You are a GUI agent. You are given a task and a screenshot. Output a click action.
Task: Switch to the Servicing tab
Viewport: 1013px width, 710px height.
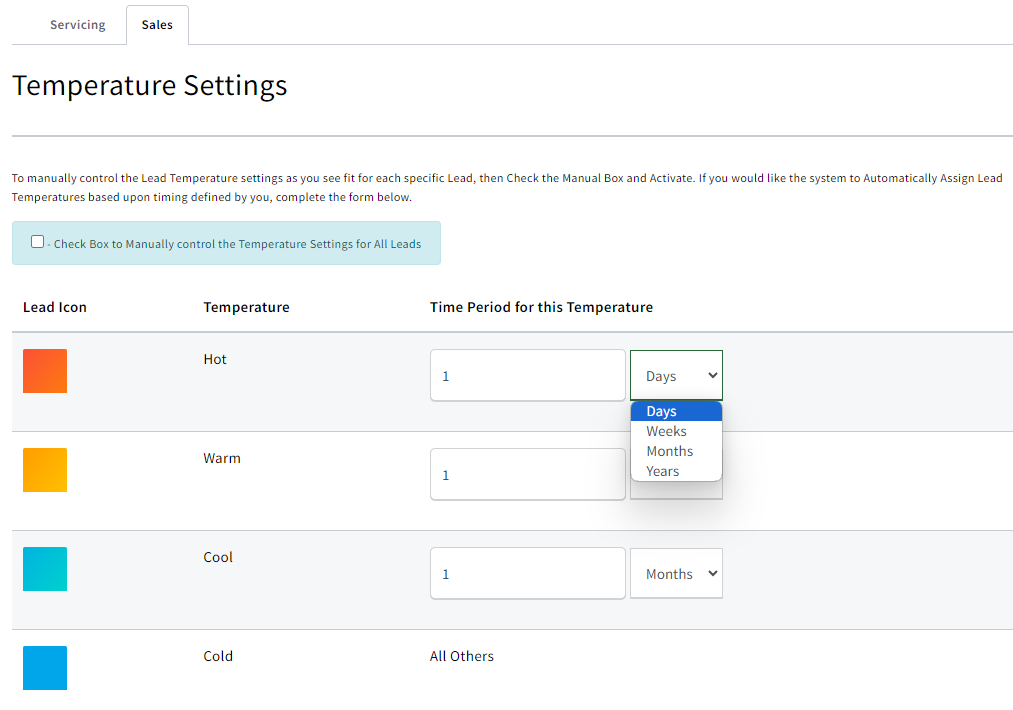(77, 25)
